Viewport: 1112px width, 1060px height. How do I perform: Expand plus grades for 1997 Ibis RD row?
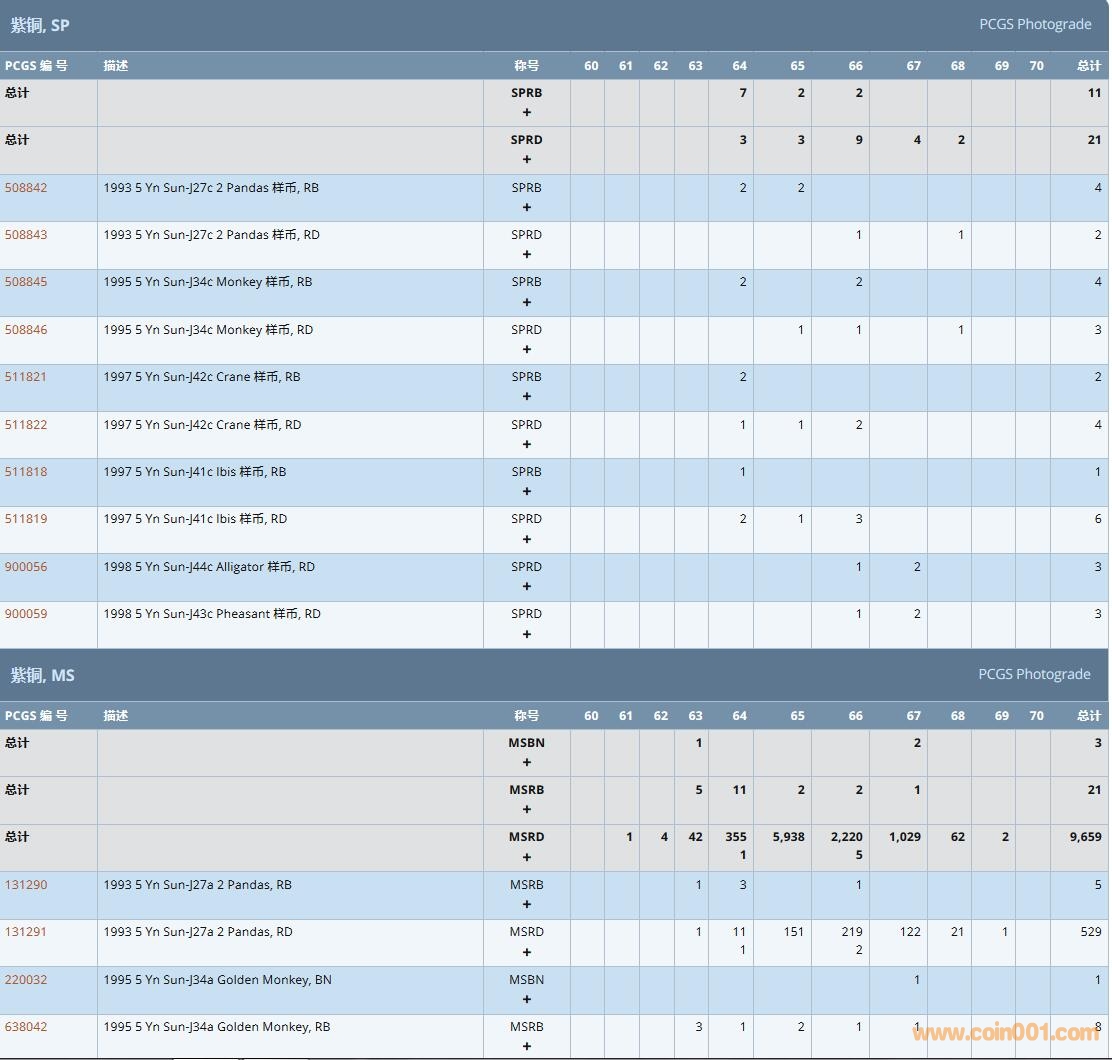tap(527, 540)
